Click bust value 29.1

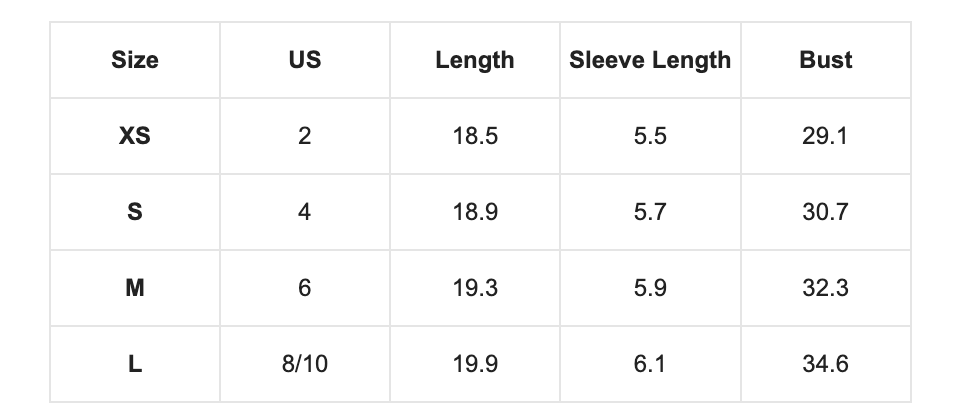pyautogui.click(x=826, y=136)
